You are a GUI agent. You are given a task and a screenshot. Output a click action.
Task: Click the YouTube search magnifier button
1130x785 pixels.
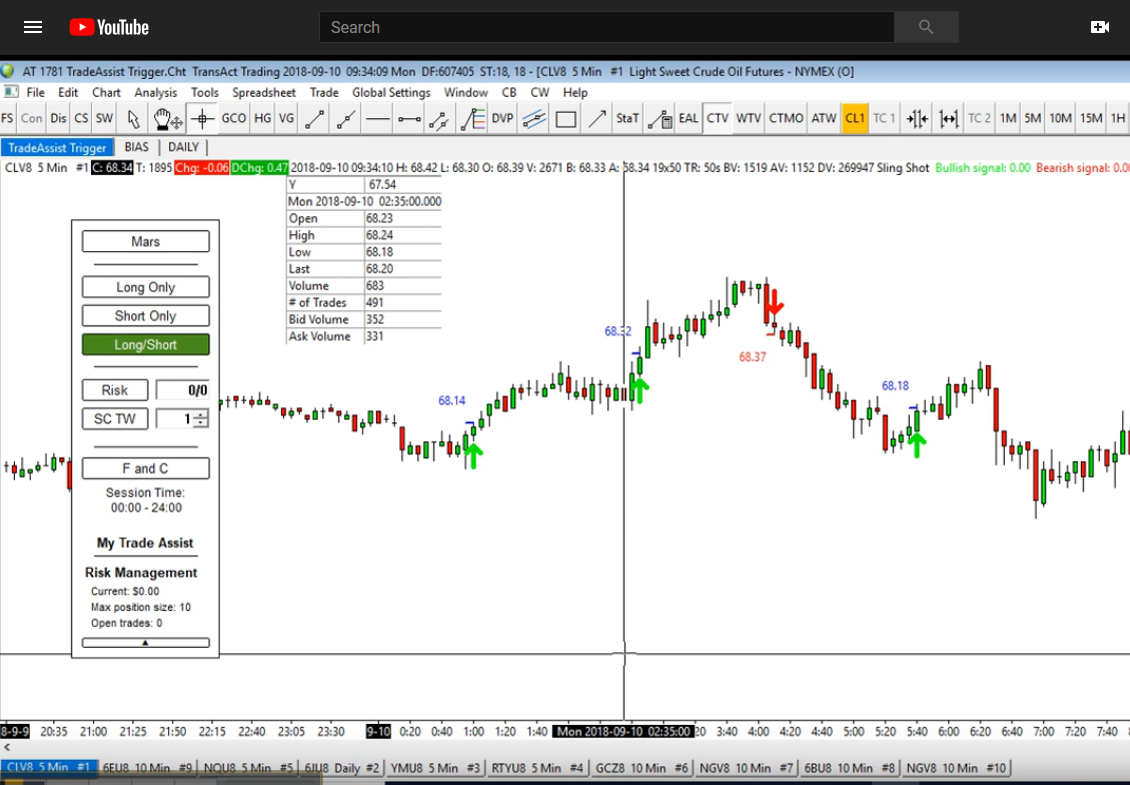click(x=926, y=27)
